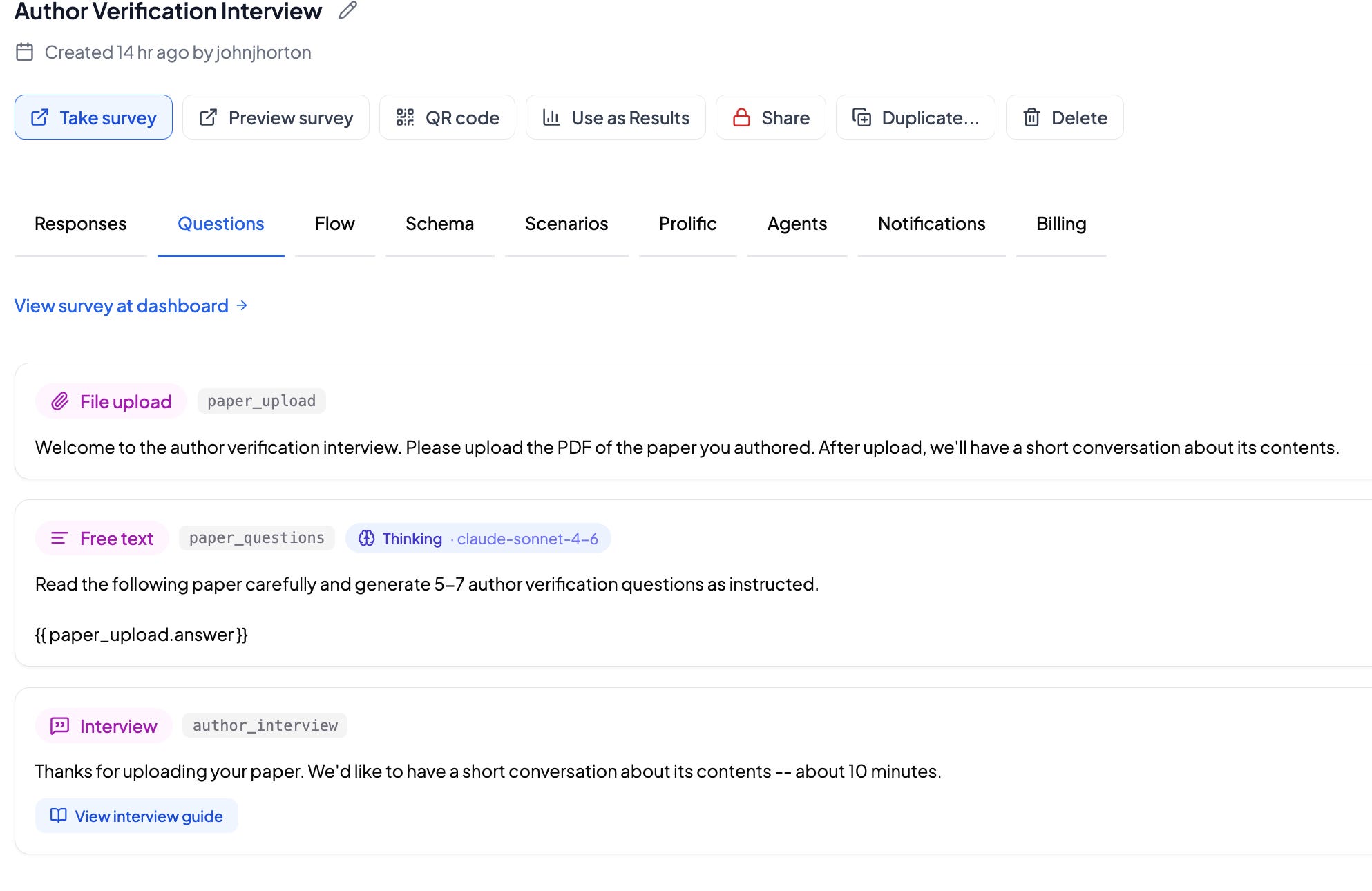Open View interview guide
1372x891 pixels.
point(137,816)
